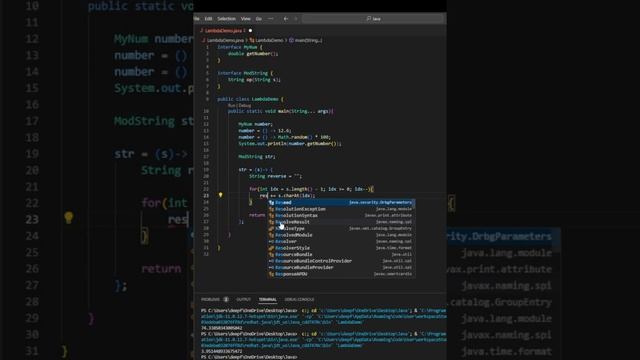
Task: Switch to the Output panel tab
Action: [243, 300]
